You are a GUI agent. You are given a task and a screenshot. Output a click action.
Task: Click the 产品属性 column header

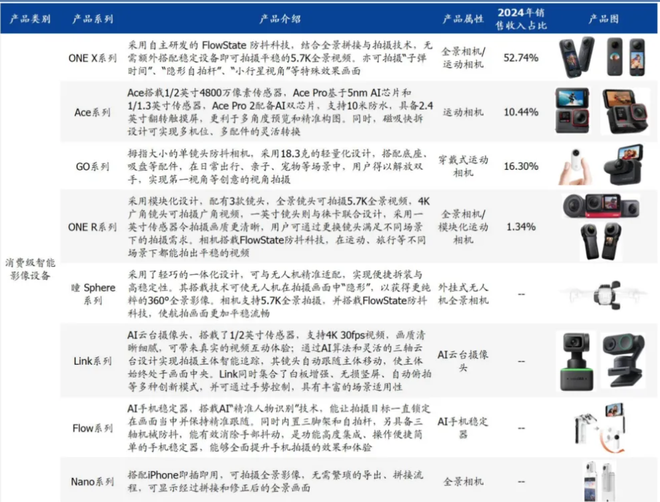coord(463,19)
